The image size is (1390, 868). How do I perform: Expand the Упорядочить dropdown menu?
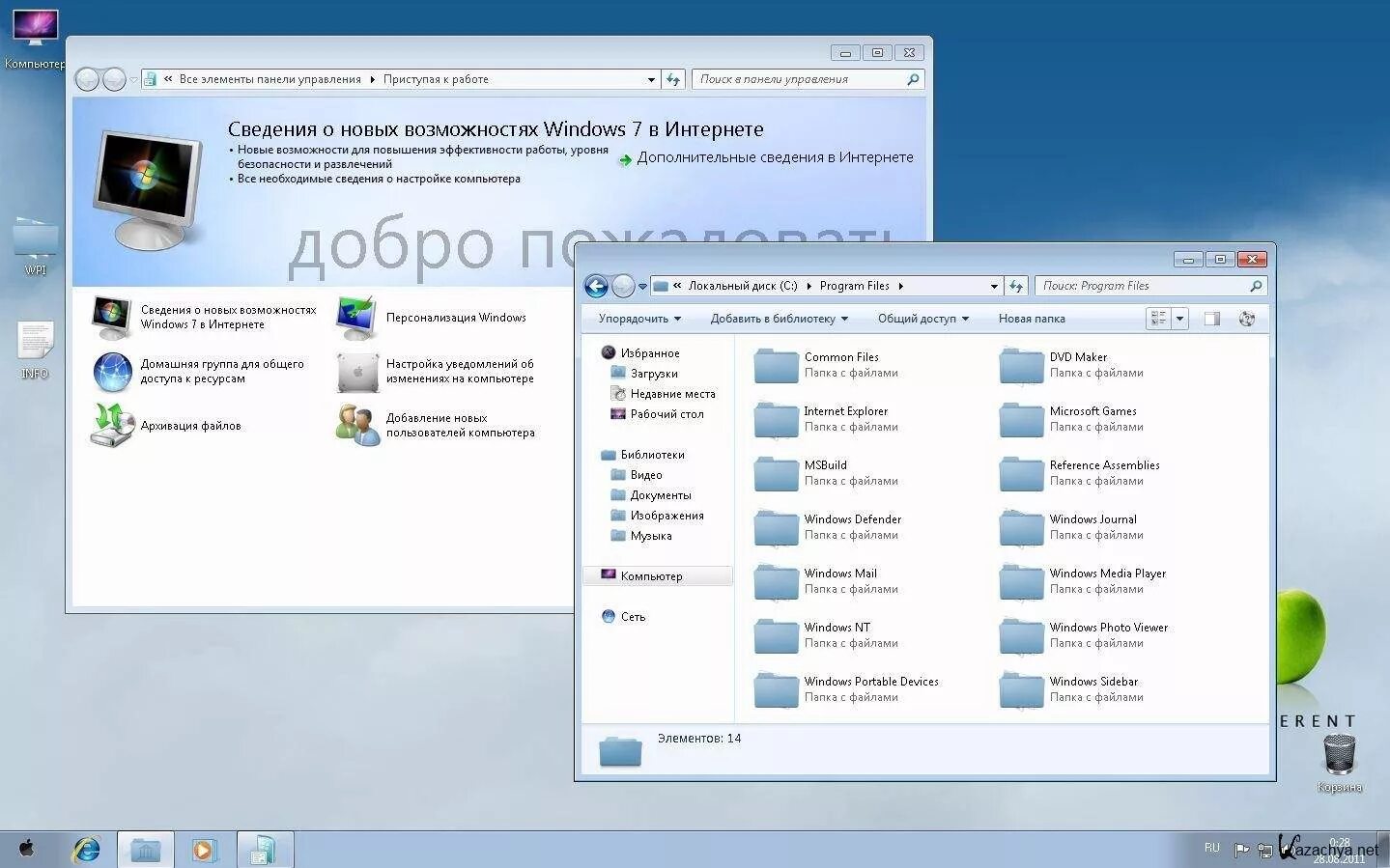[x=639, y=319]
